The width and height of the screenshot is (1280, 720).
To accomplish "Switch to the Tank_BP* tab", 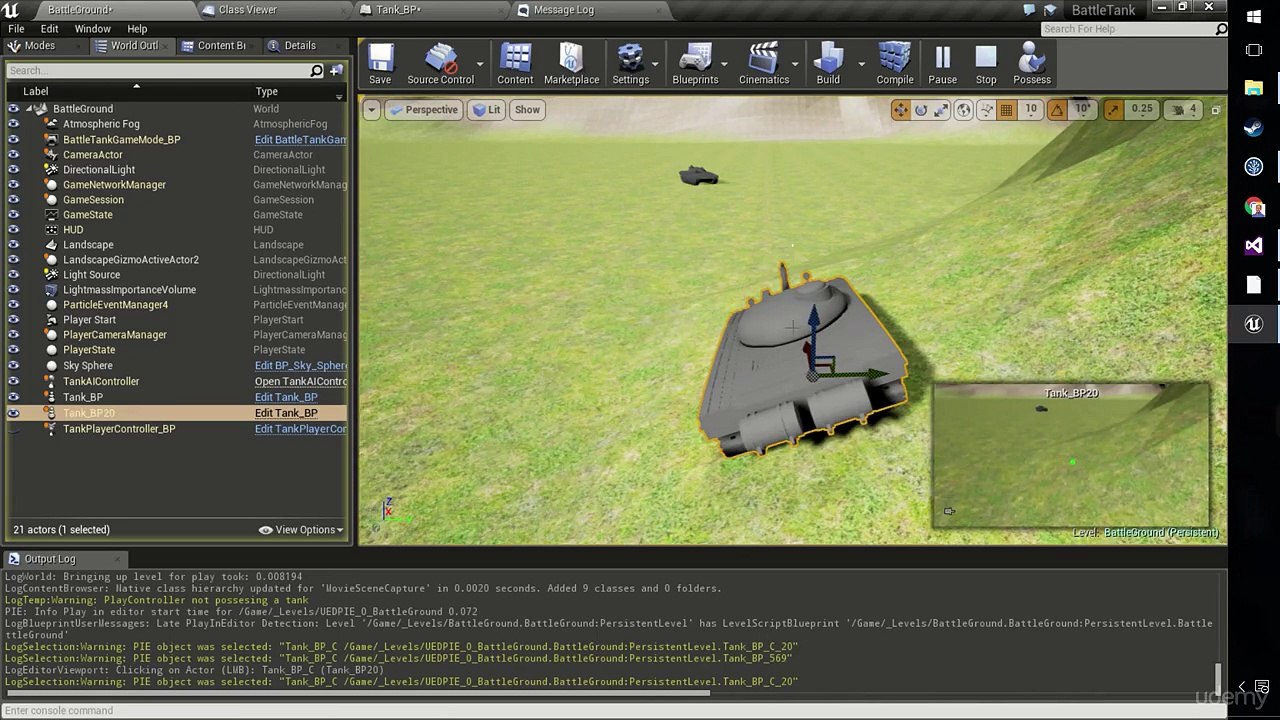I will [x=398, y=10].
